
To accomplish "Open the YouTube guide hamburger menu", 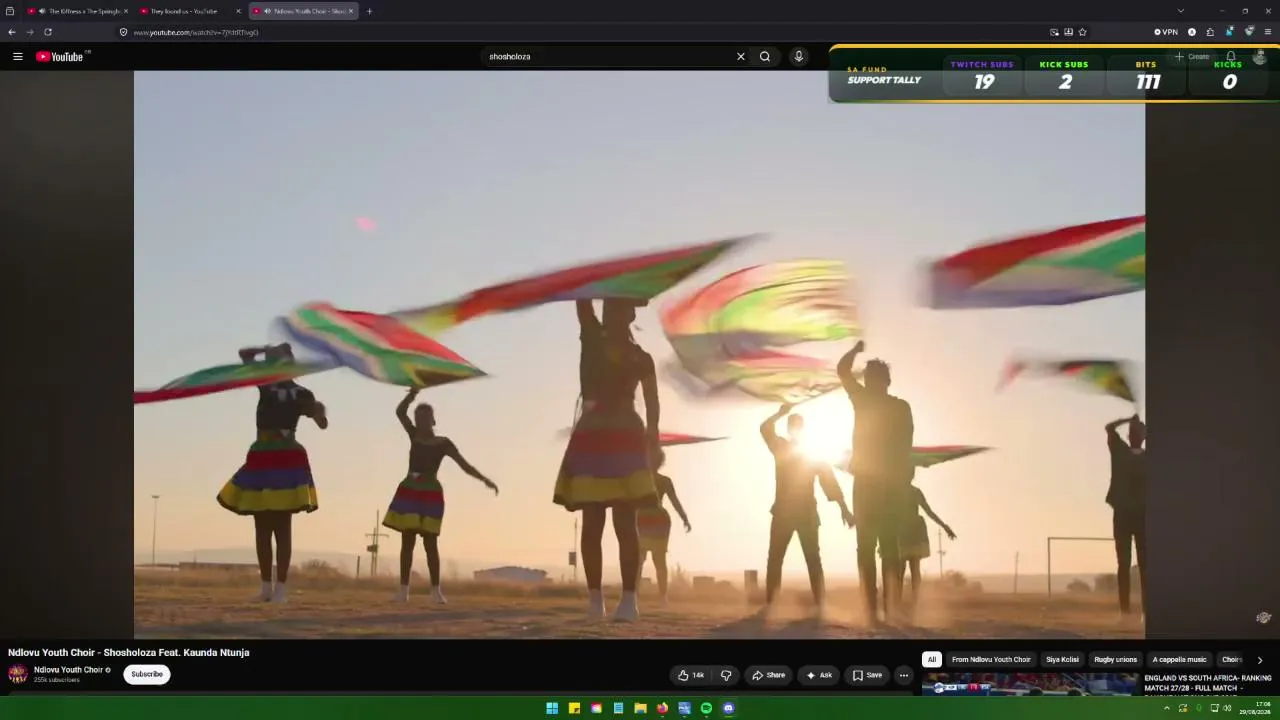I will tap(17, 56).
